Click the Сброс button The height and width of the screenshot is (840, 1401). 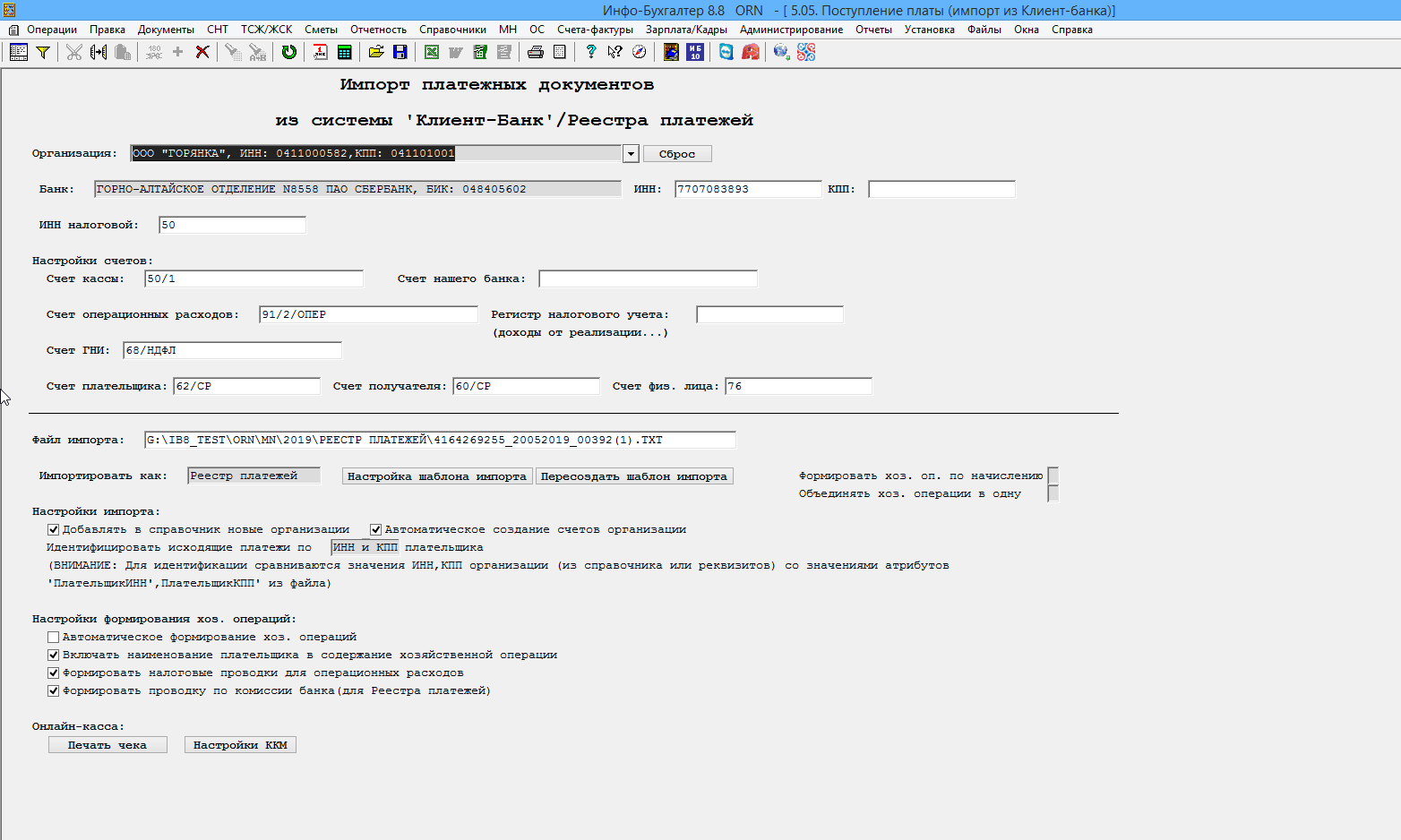point(677,153)
